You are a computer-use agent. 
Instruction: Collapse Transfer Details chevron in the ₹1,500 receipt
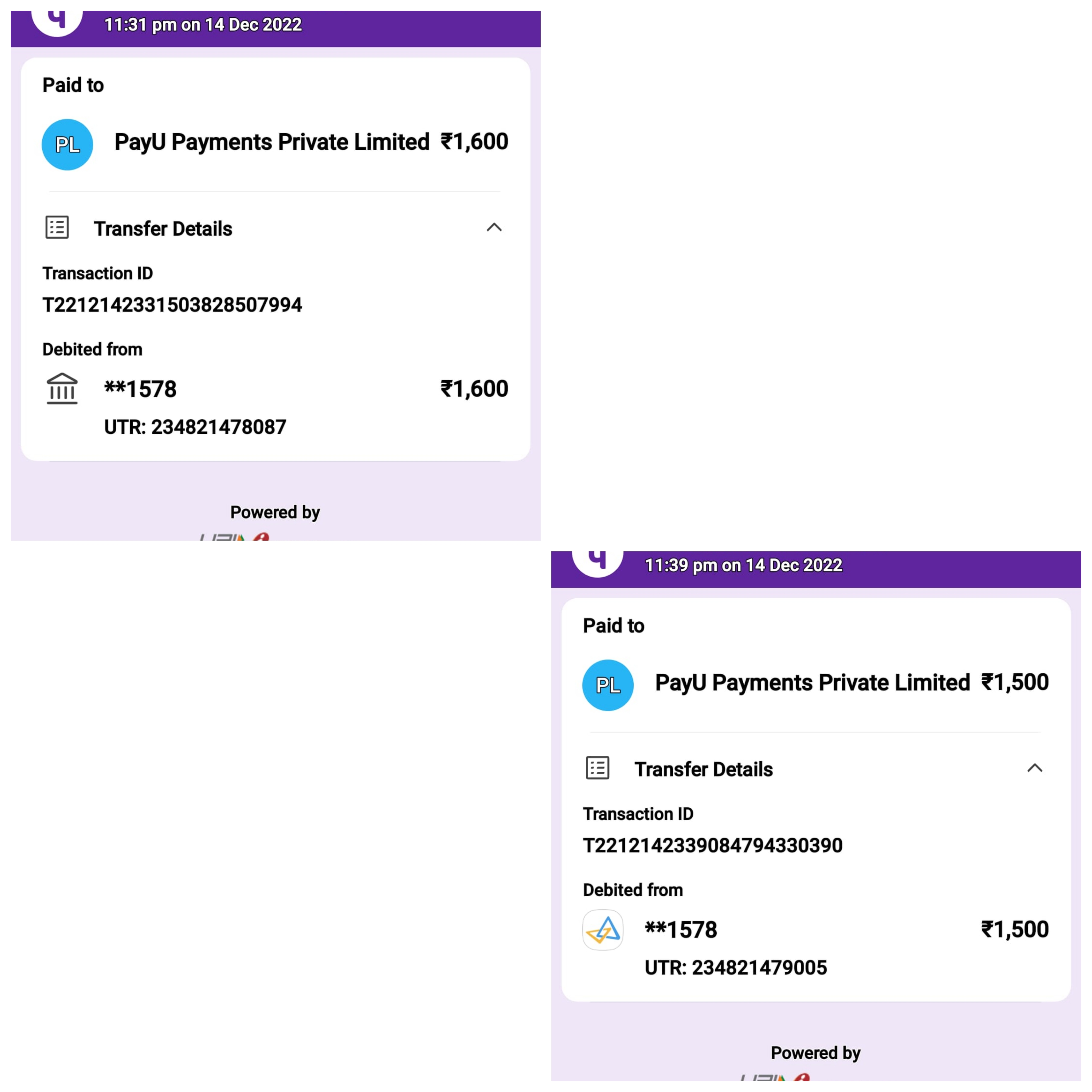pyautogui.click(x=1034, y=768)
